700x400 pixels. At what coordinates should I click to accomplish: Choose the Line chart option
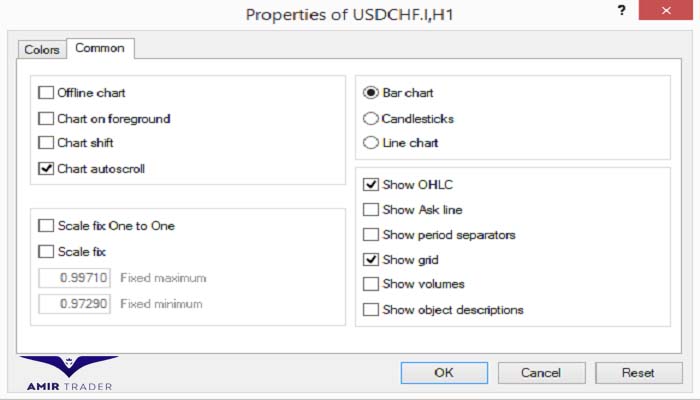(371, 142)
